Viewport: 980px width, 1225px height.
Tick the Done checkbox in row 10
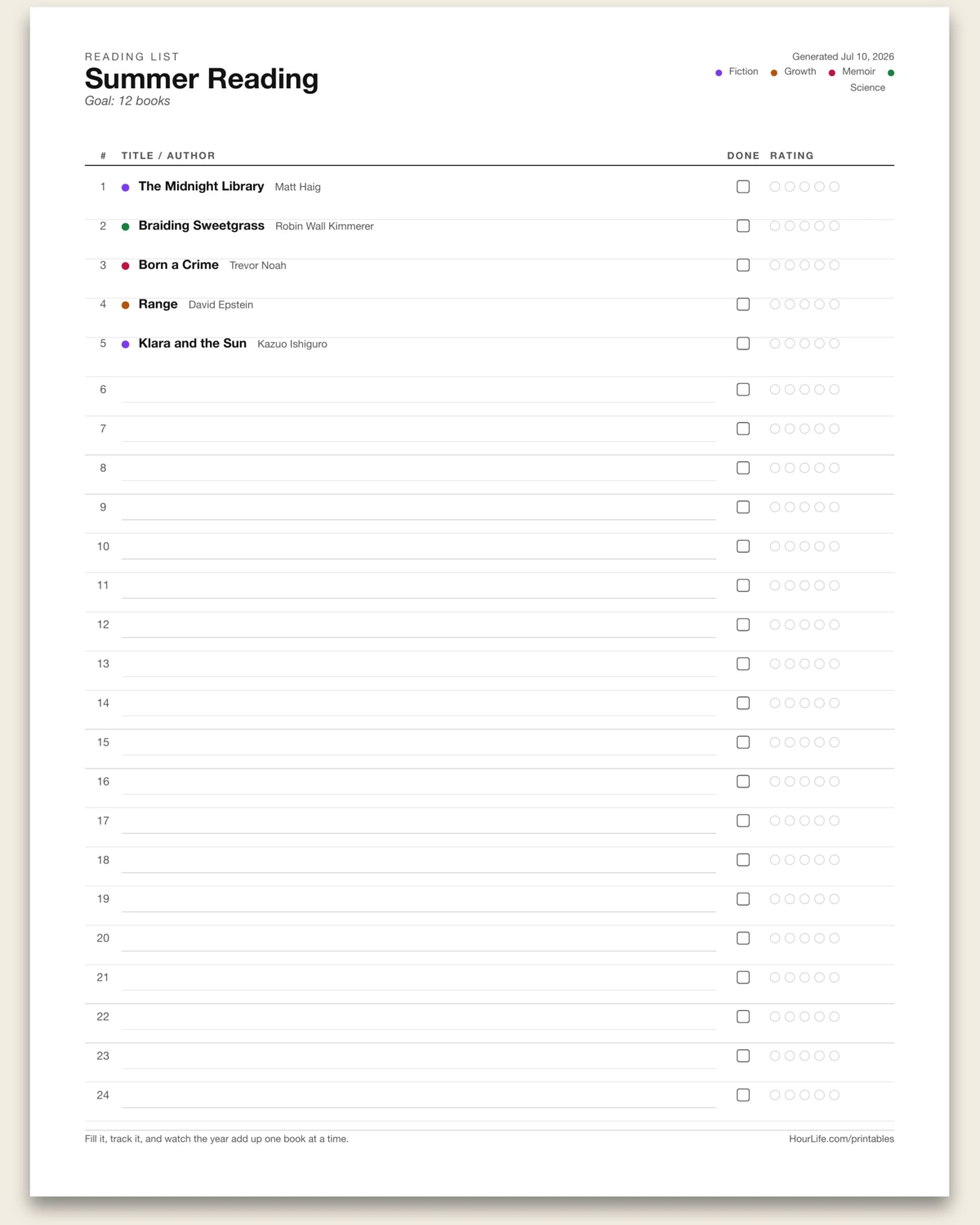point(743,546)
